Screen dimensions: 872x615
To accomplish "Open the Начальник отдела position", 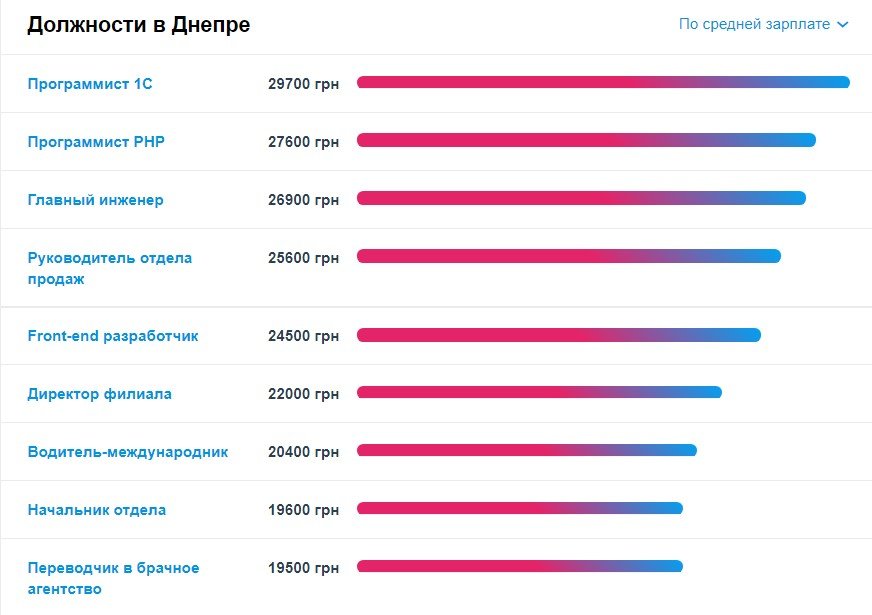I will click(x=96, y=510).
